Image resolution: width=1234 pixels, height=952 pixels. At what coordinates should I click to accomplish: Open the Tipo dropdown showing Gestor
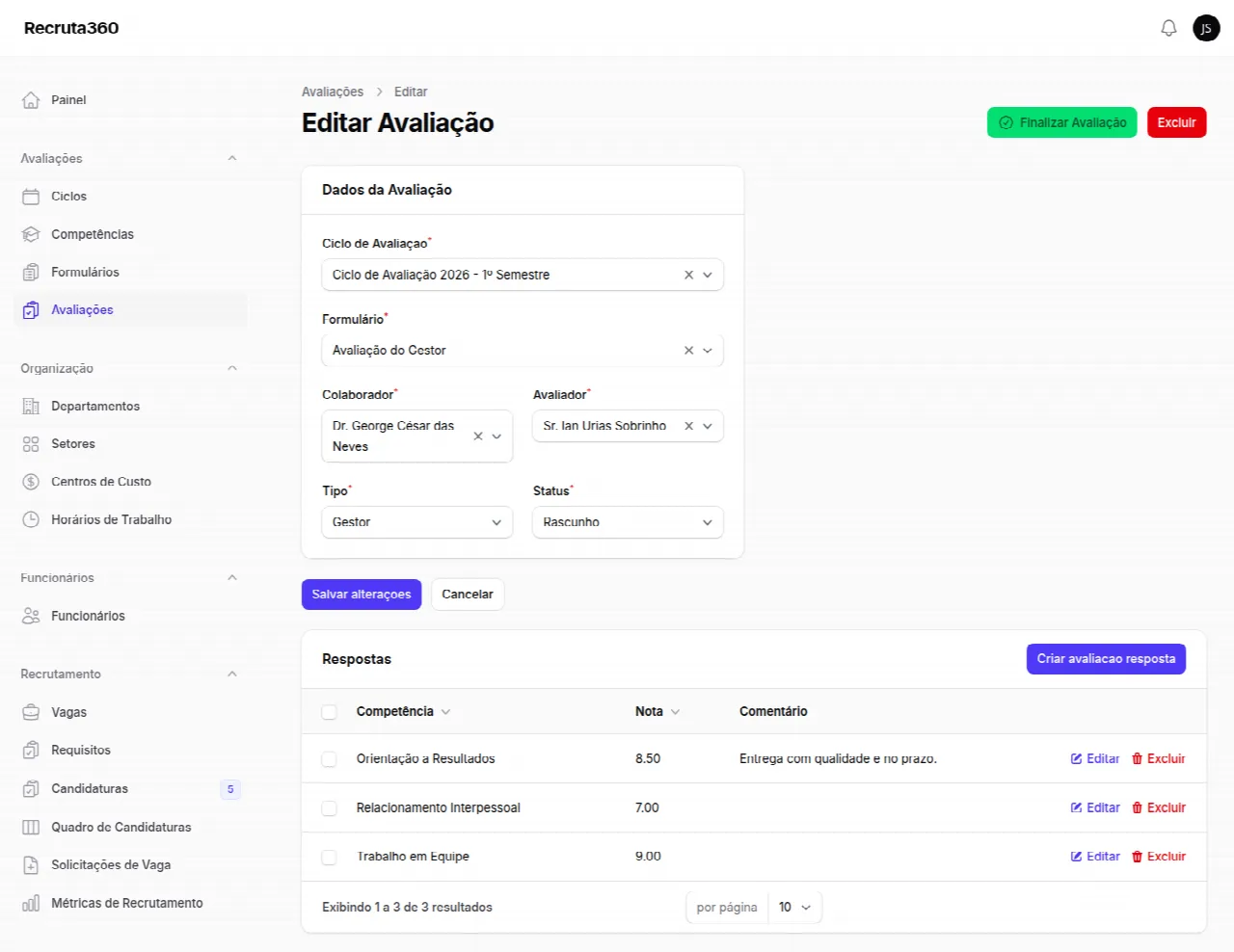click(416, 522)
